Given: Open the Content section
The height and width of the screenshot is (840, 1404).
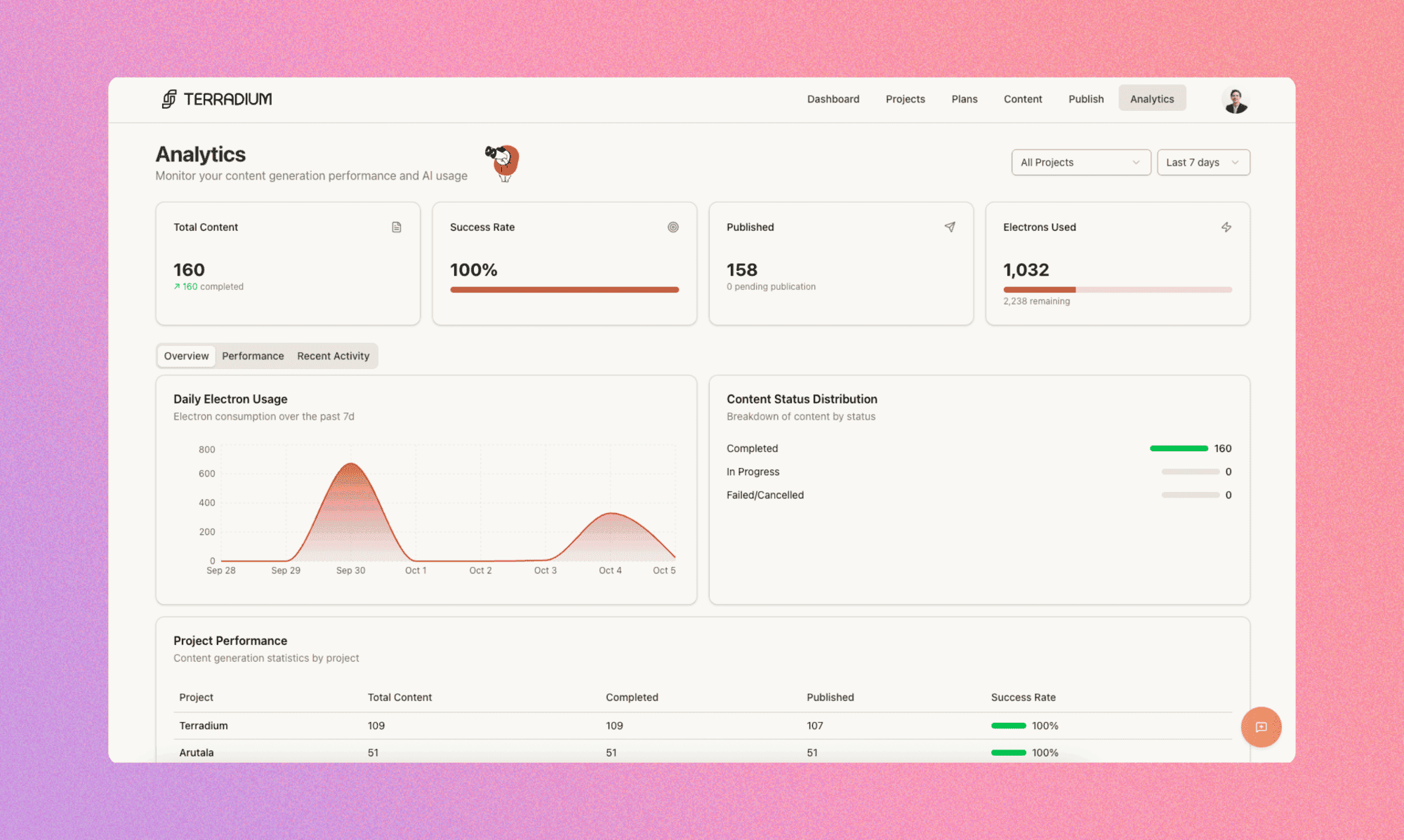Looking at the screenshot, I should (1022, 99).
